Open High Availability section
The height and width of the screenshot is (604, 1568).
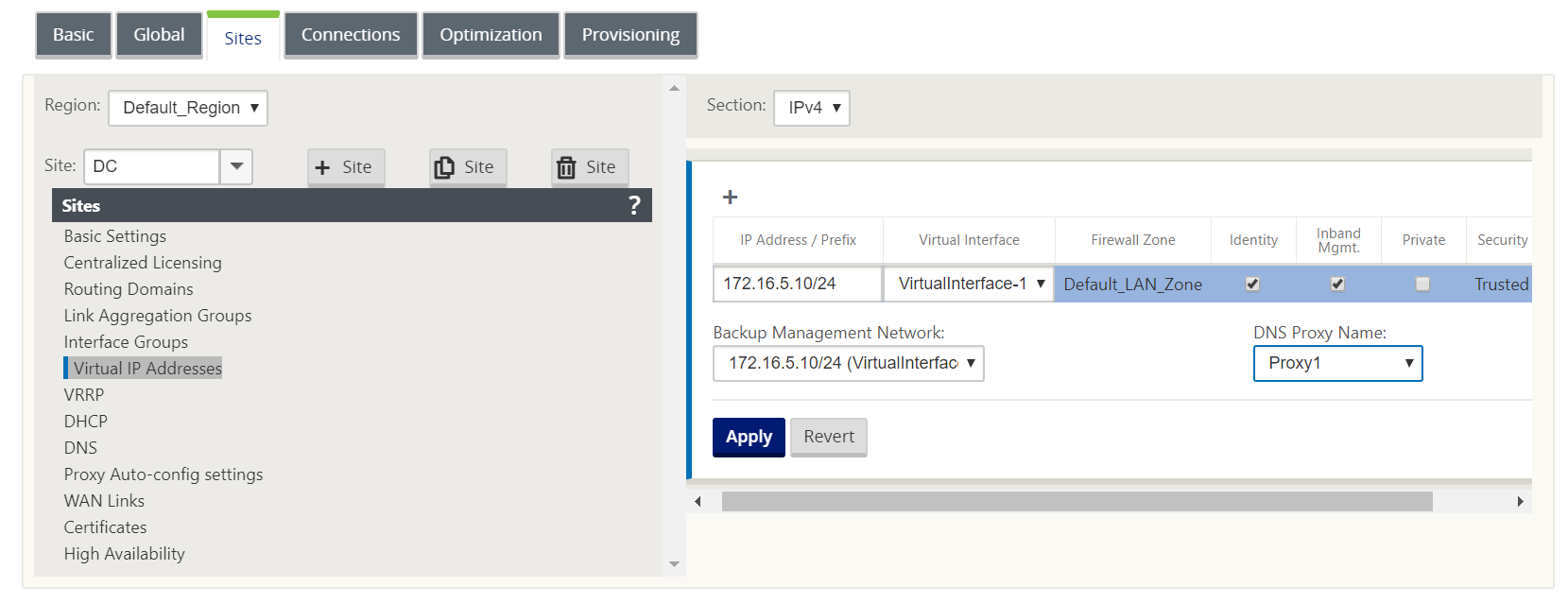pos(125,554)
